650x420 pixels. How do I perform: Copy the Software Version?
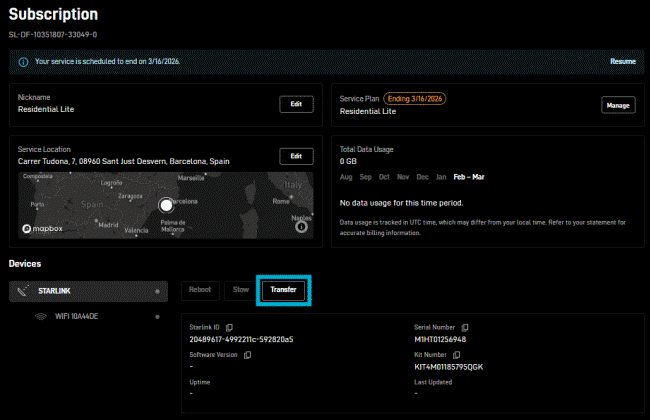(247, 355)
